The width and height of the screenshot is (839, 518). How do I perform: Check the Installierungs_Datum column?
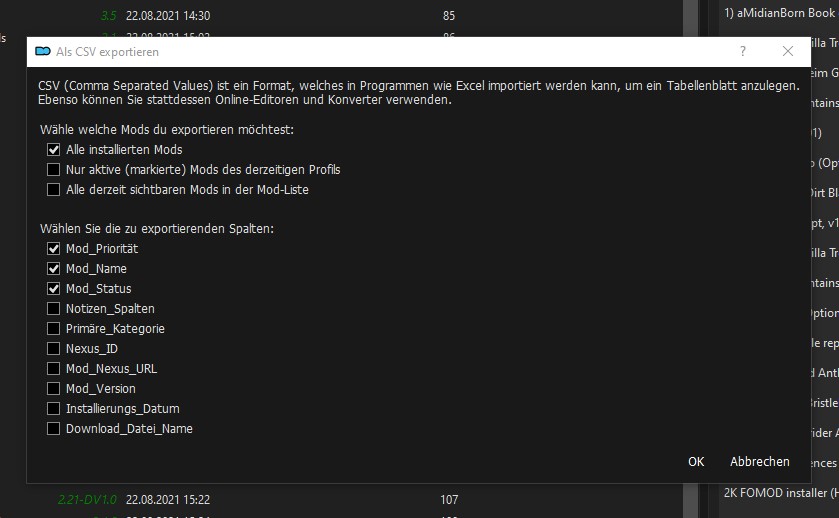[x=54, y=409]
